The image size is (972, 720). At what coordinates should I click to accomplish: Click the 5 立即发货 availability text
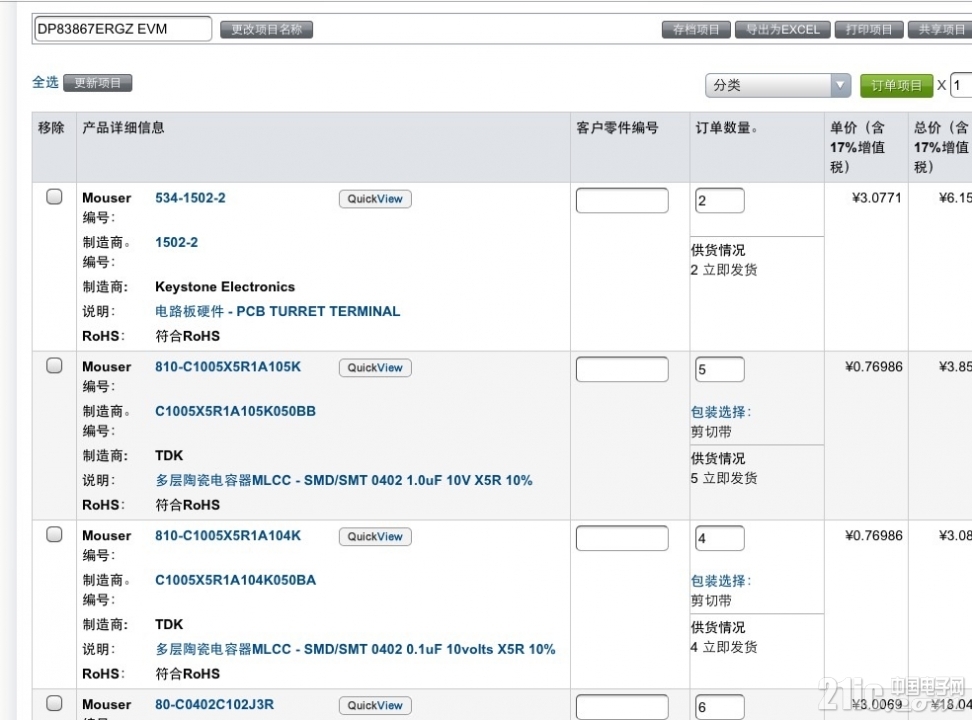coord(724,478)
